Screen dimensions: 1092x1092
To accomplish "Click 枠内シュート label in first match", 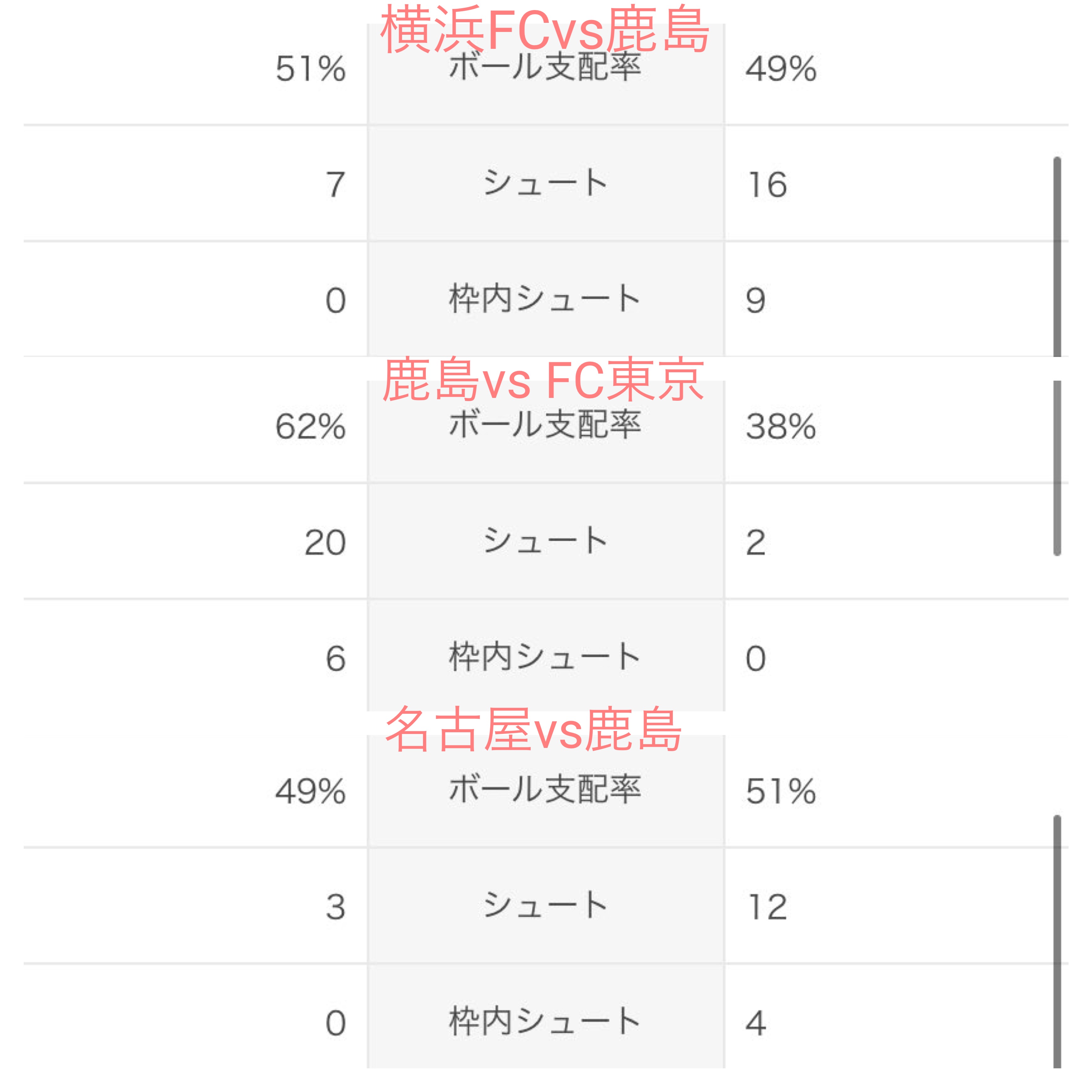I will click(545, 298).
